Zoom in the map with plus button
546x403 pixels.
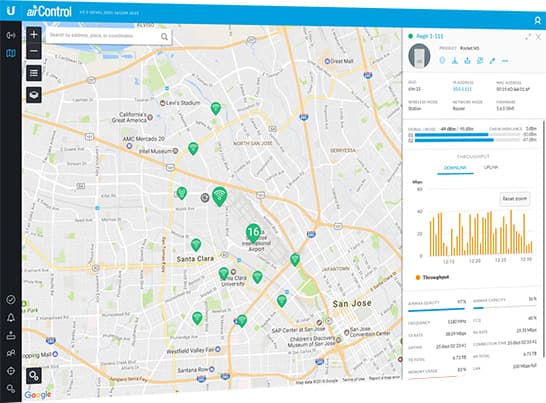pyautogui.click(x=34, y=34)
